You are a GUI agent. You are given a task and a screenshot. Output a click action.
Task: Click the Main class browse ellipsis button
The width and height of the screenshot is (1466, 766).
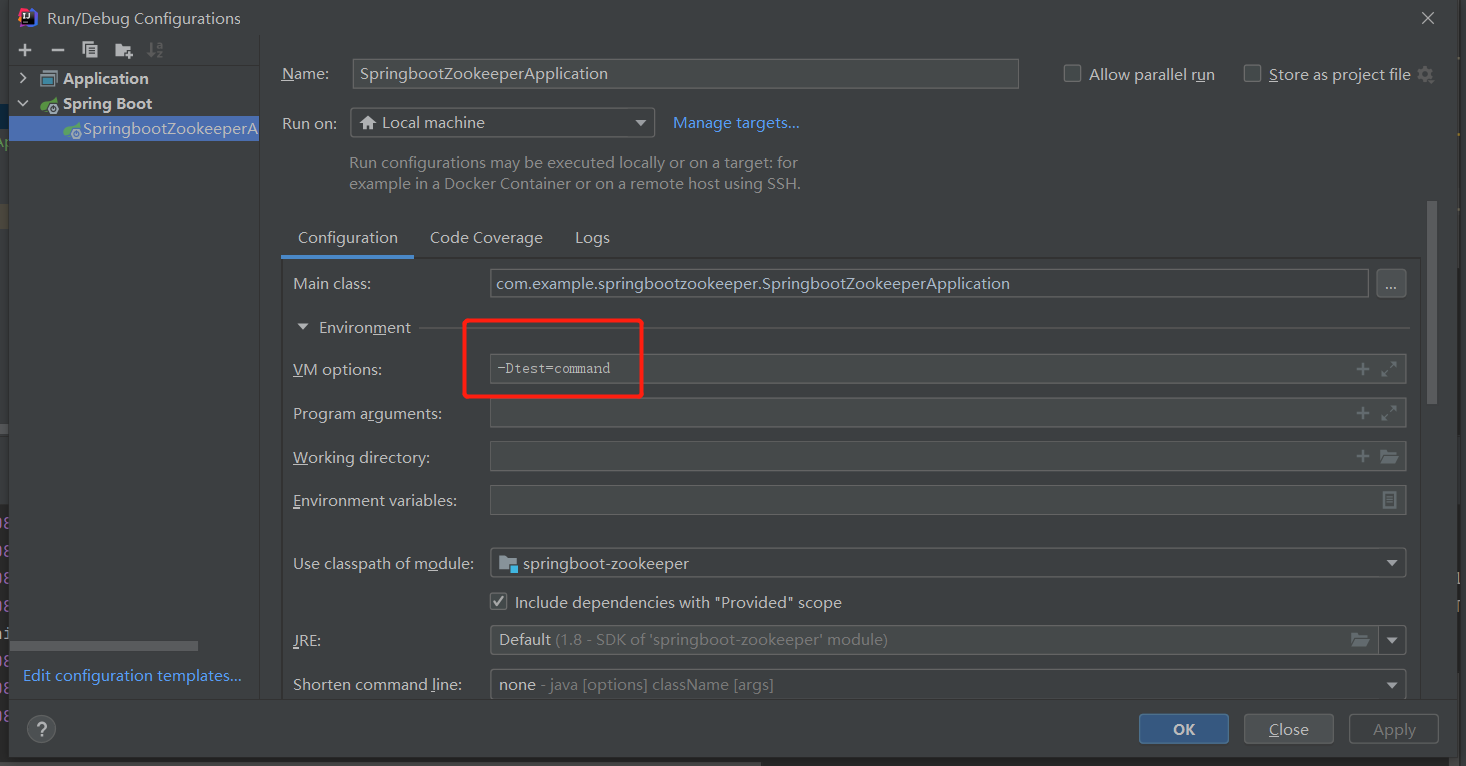pos(1391,284)
